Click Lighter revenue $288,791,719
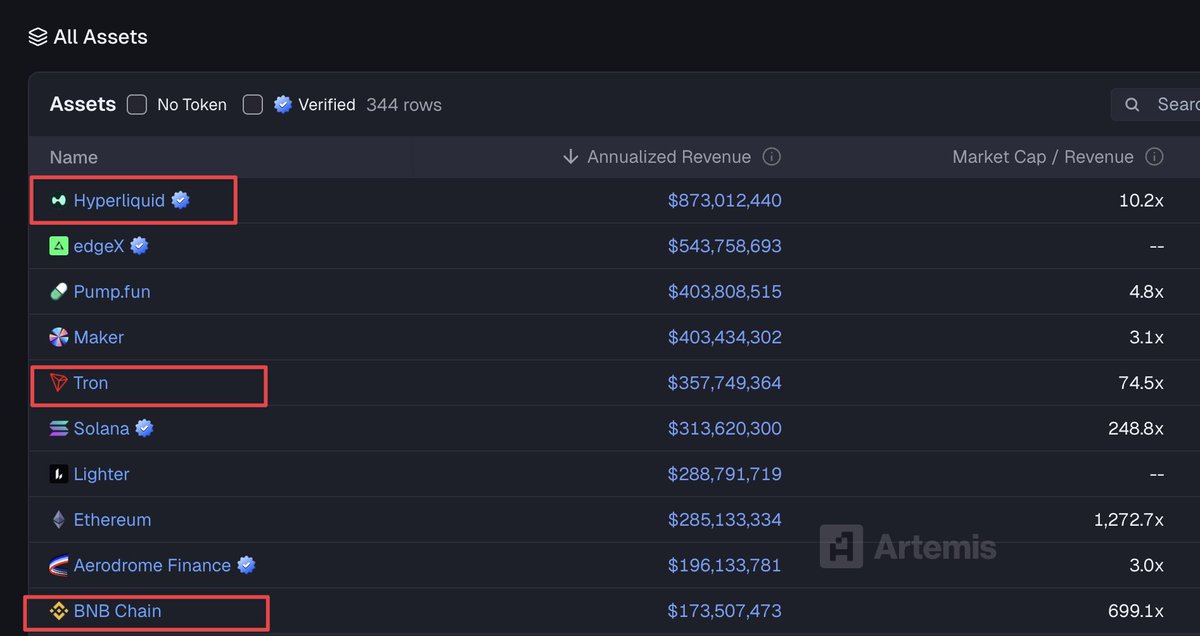 [725, 474]
